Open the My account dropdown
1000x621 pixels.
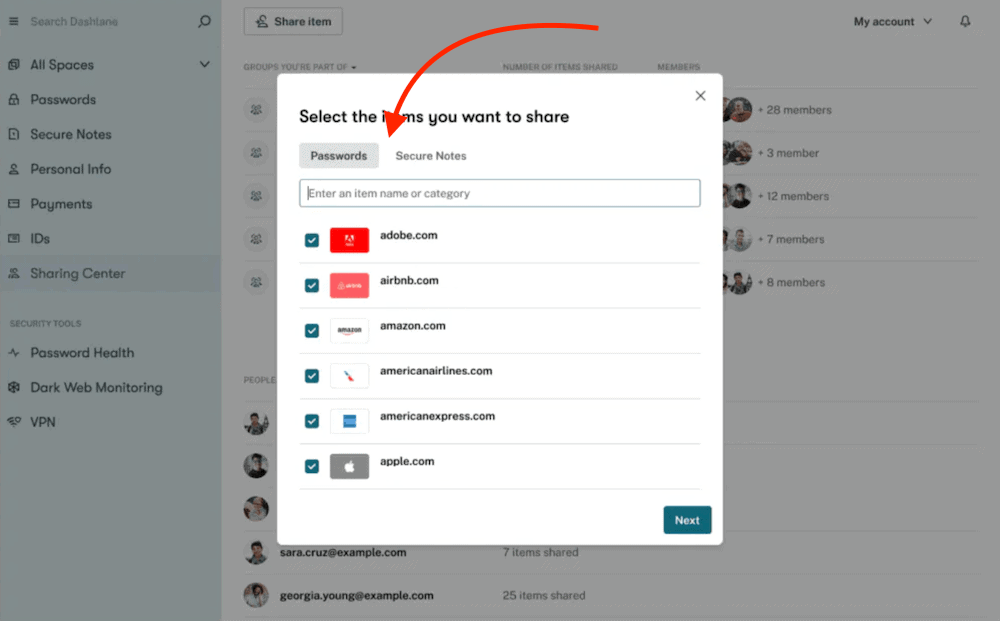(x=893, y=22)
